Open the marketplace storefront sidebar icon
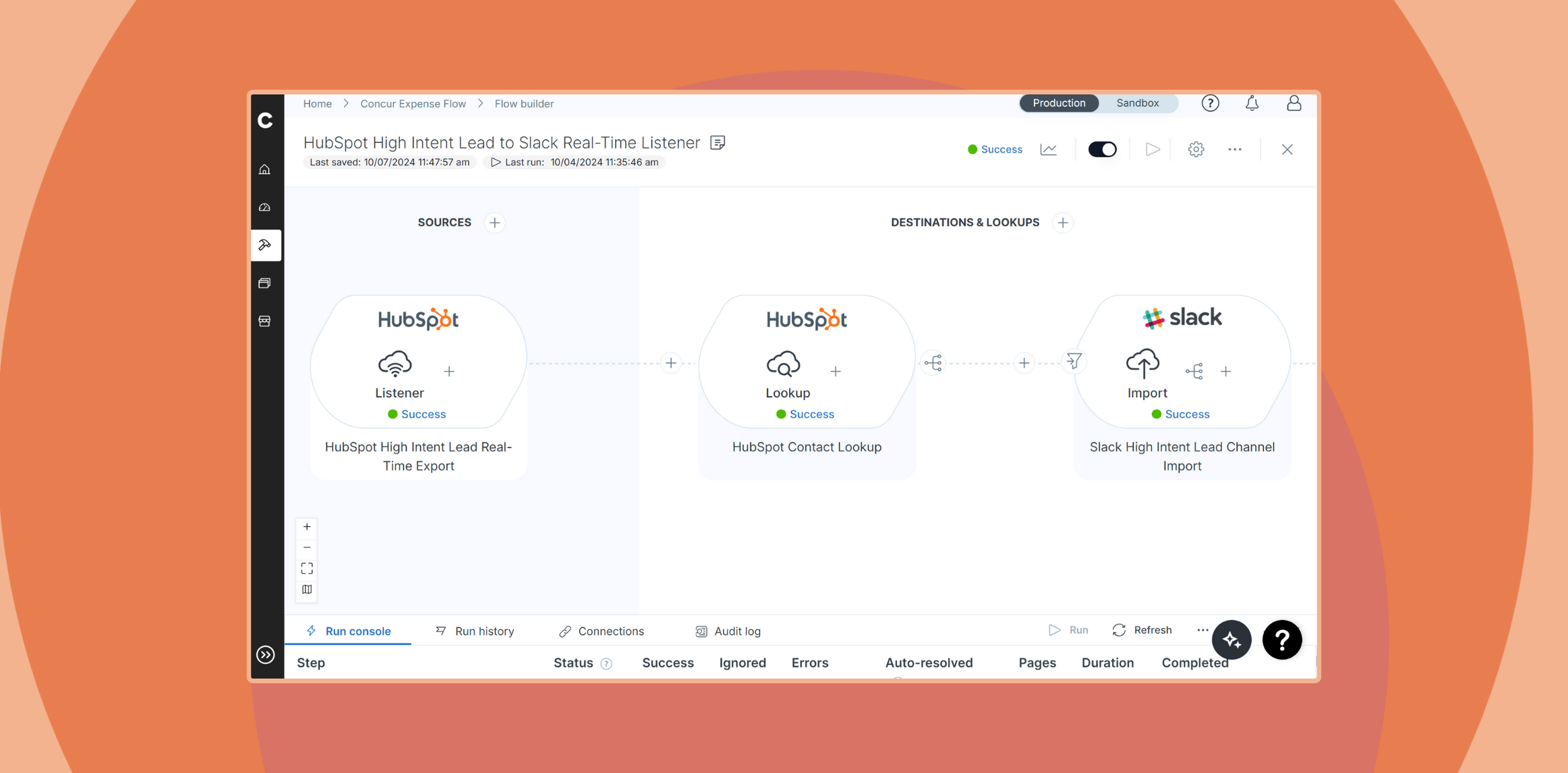This screenshot has height=773, width=1568. click(265, 321)
